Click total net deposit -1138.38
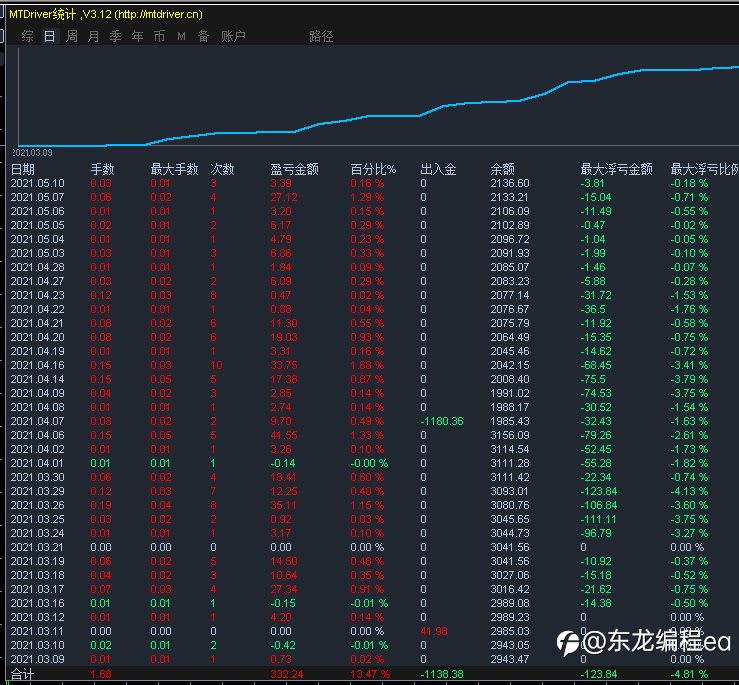This screenshot has height=685, width=739. pos(442,675)
